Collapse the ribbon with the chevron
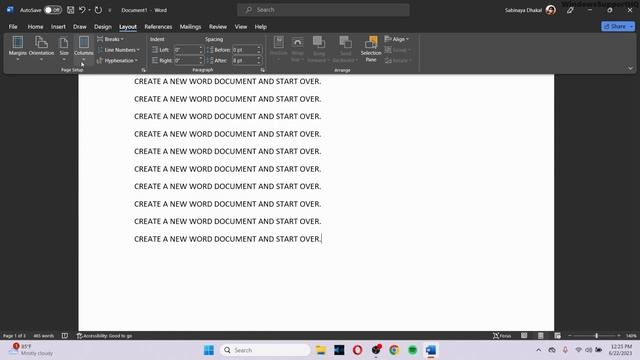 click(x=630, y=69)
